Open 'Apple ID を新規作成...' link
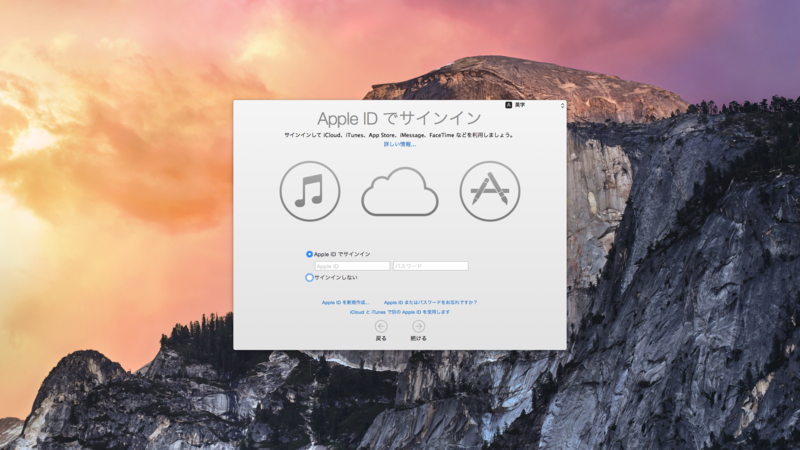The width and height of the screenshot is (800, 450). pyautogui.click(x=345, y=303)
